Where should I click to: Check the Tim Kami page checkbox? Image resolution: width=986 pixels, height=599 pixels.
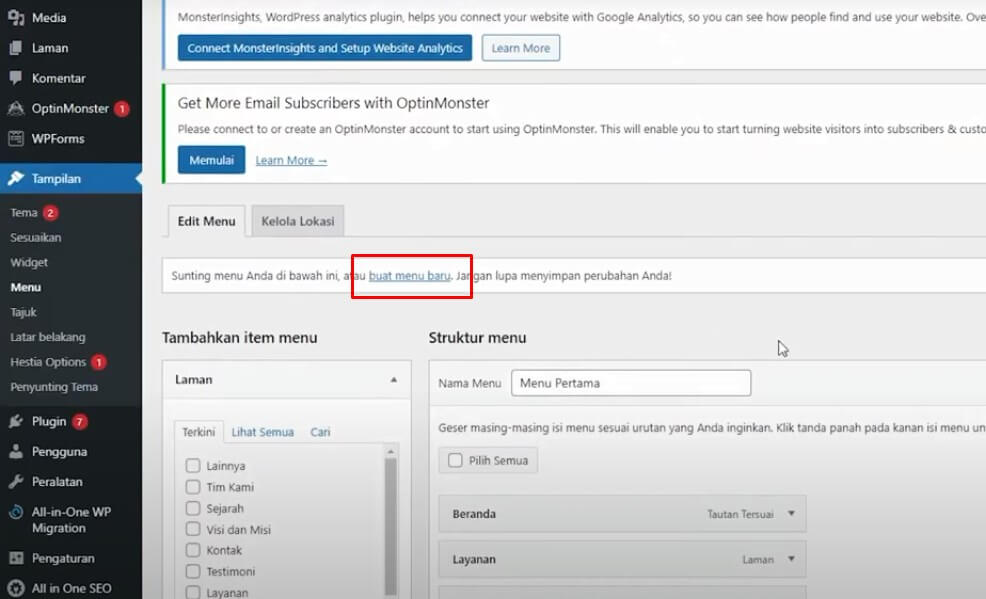193,487
